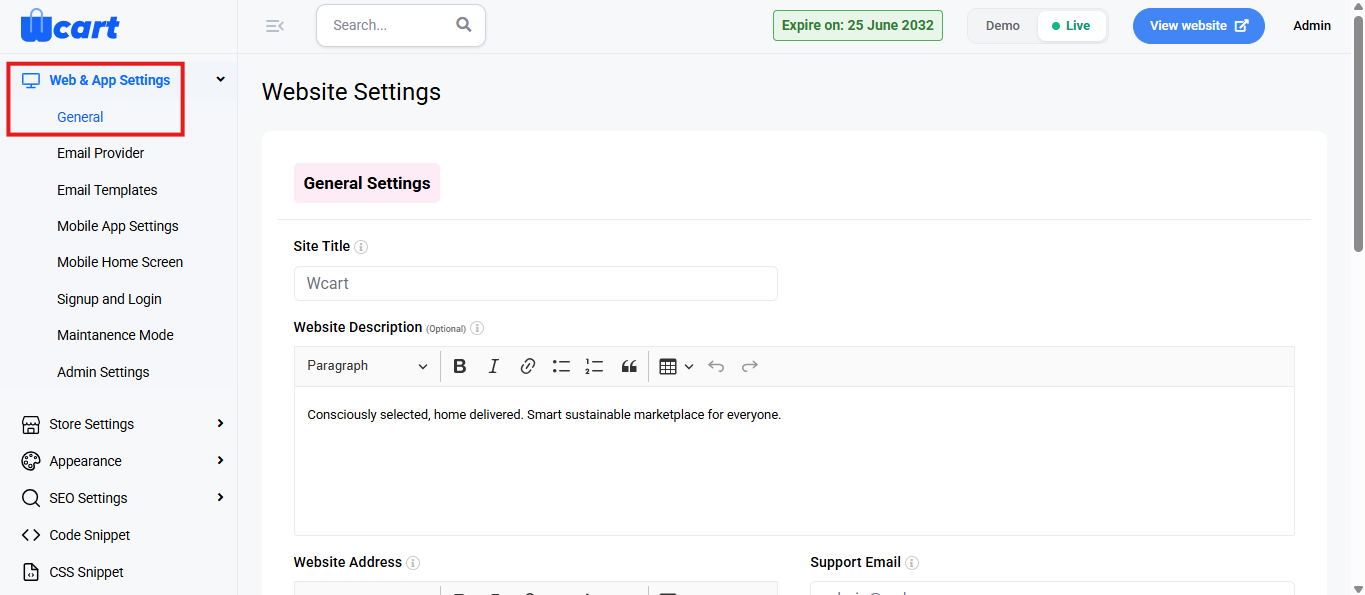Click the search magnifier icon
Viewport: 1365px width, 595px height.
coord(464,25)
